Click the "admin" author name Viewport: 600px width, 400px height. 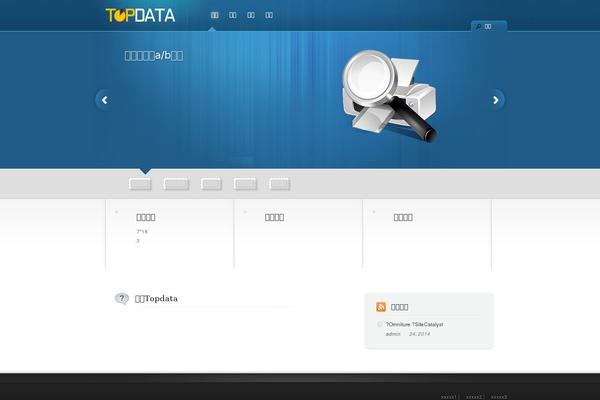[393, 334]
